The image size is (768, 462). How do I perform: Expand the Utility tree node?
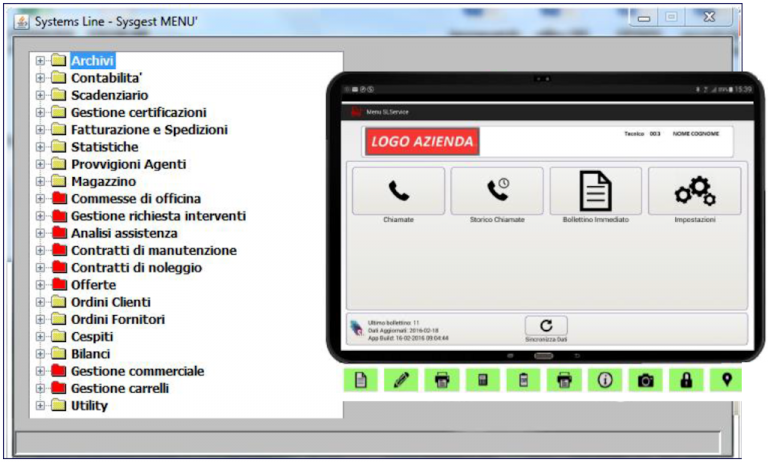(40, 405)
